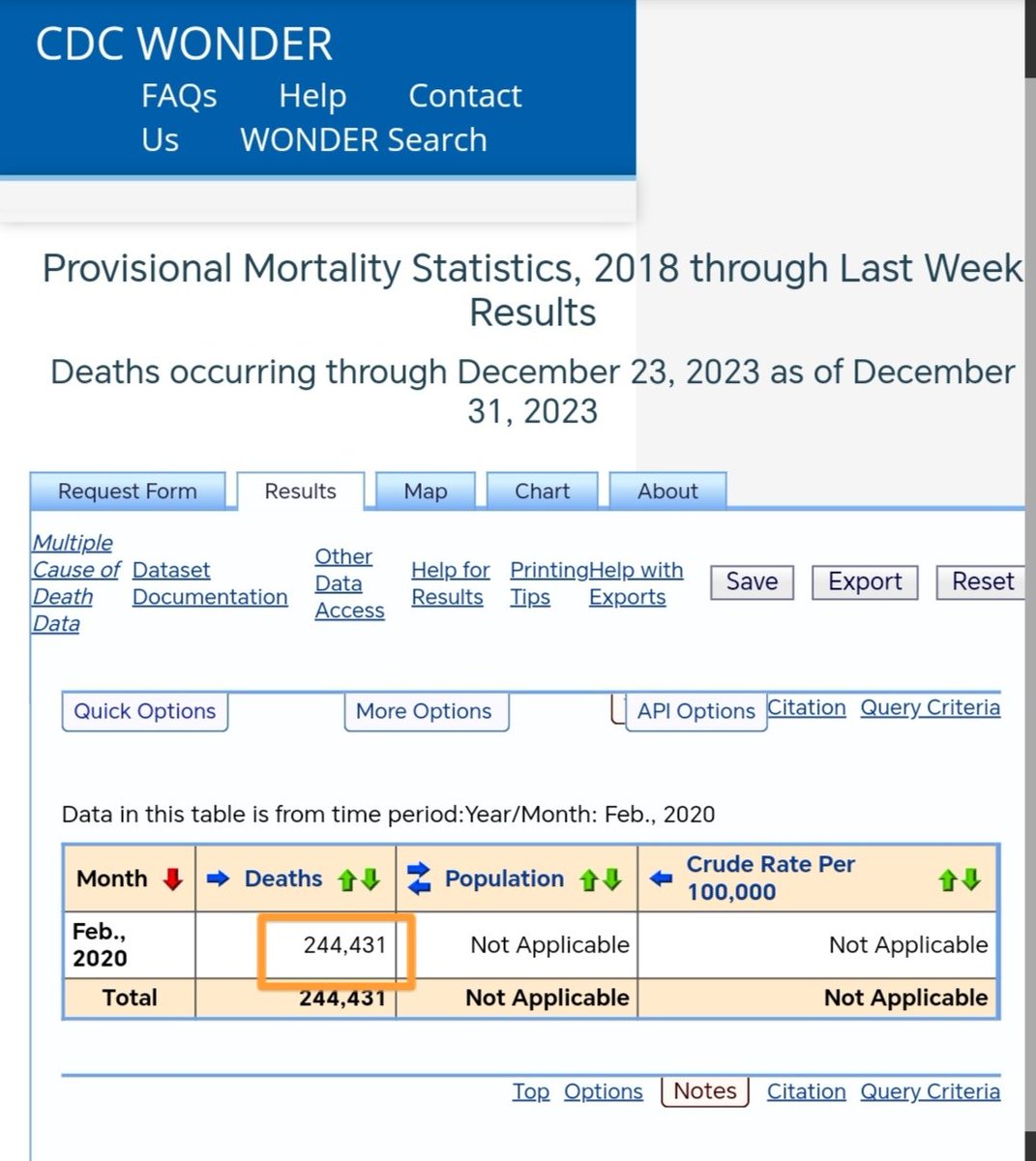The width and height of the screenshot is (1036, 1161).
Task: Open the Notes section at bottom
Action: 705,1090
